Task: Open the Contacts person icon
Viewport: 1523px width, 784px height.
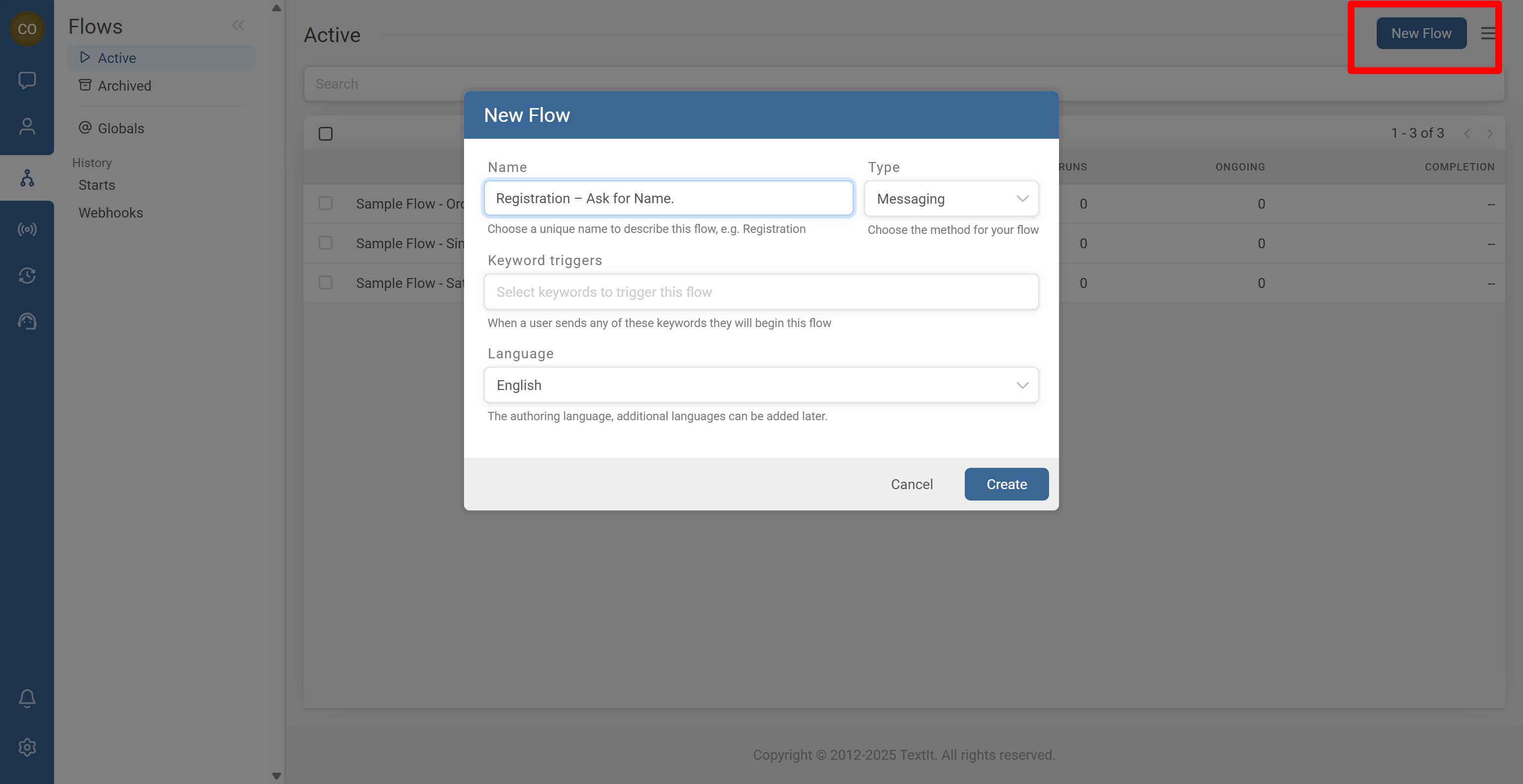Action: (x=27, y=126)
